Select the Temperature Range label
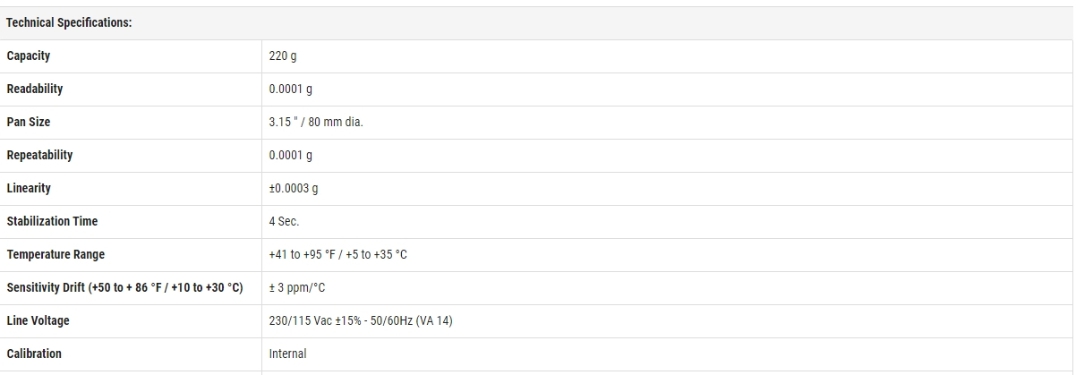The image size is (1076, 375). pos(56,254)
